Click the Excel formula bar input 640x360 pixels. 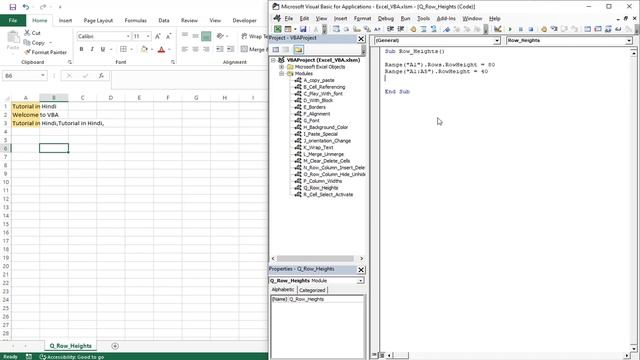pos(189,80)
